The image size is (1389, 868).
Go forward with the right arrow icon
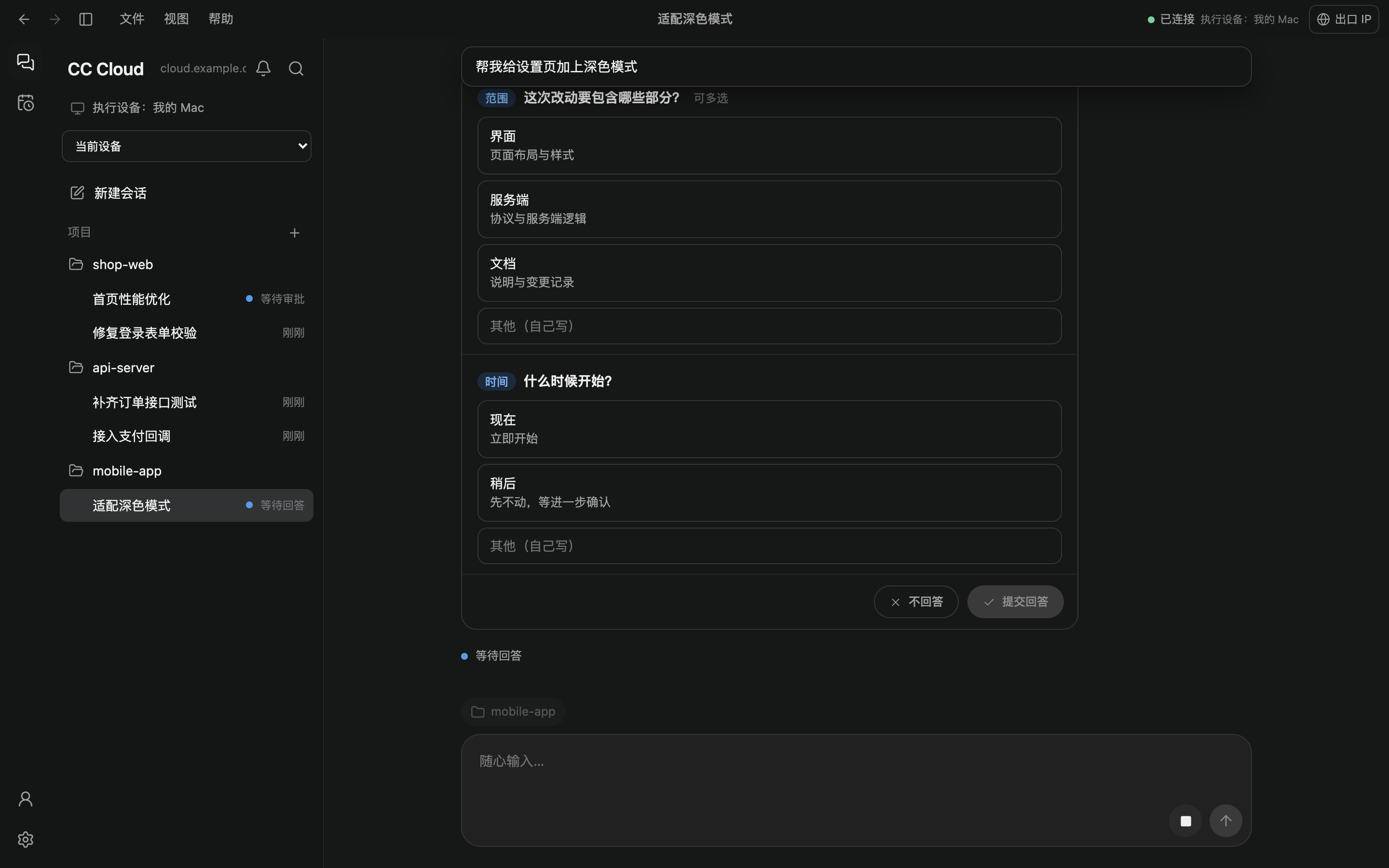pyautogui.click(x=55, y=19)
